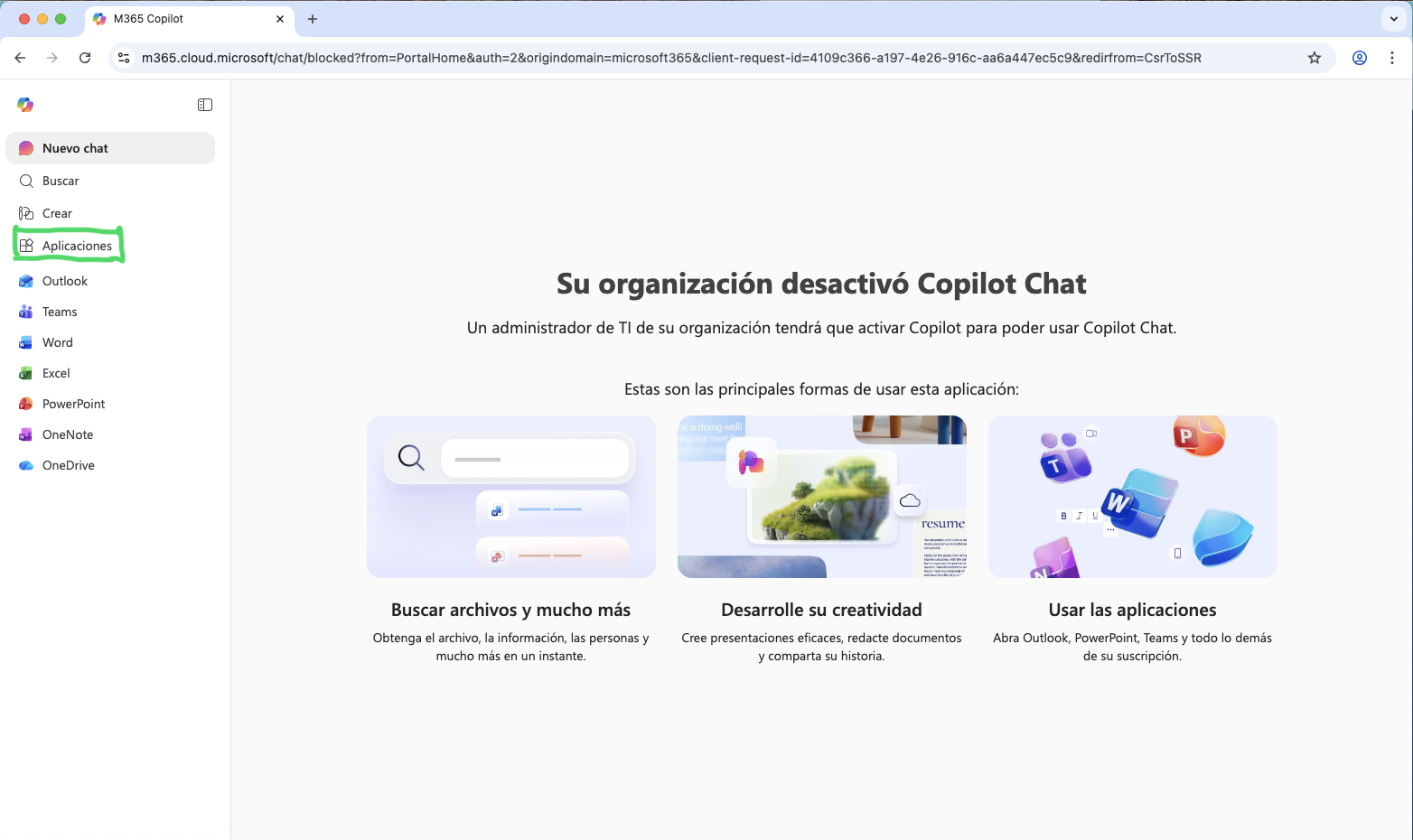Click the 'Un administrador de TI' message
This screenshot has width=1413, height=840.
821,328
